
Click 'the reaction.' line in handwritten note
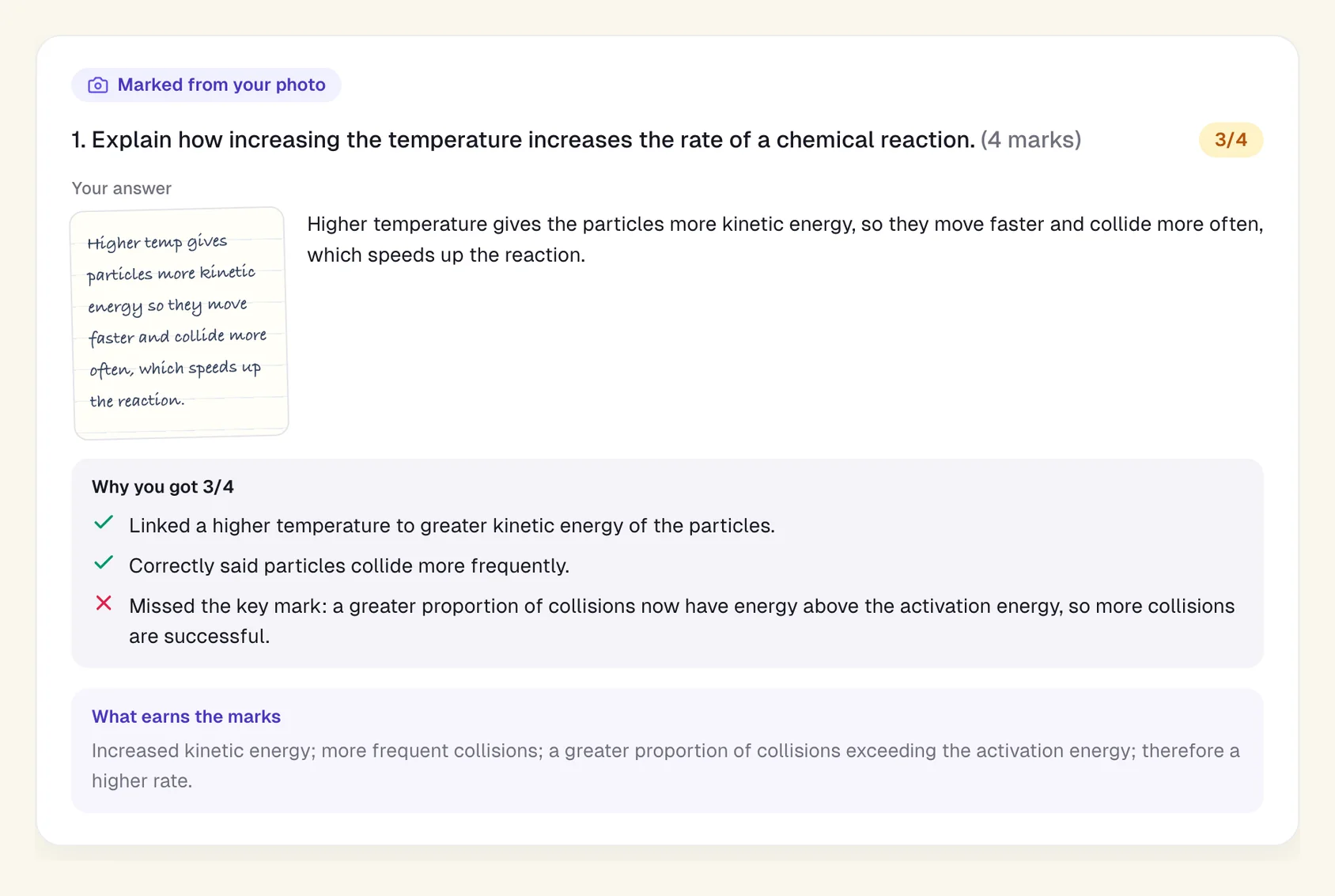click(x=137, y=401)
